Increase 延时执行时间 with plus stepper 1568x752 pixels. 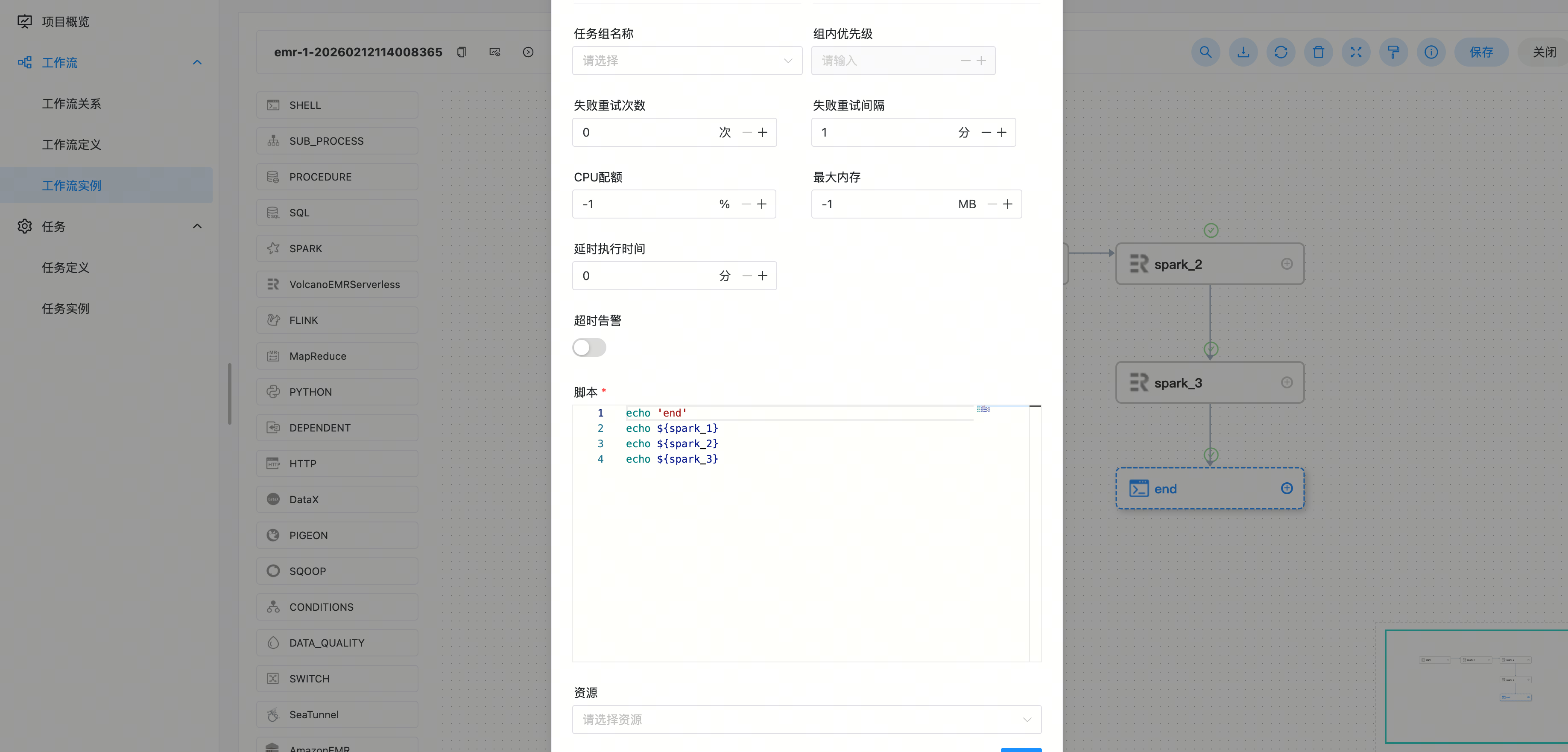762,276
